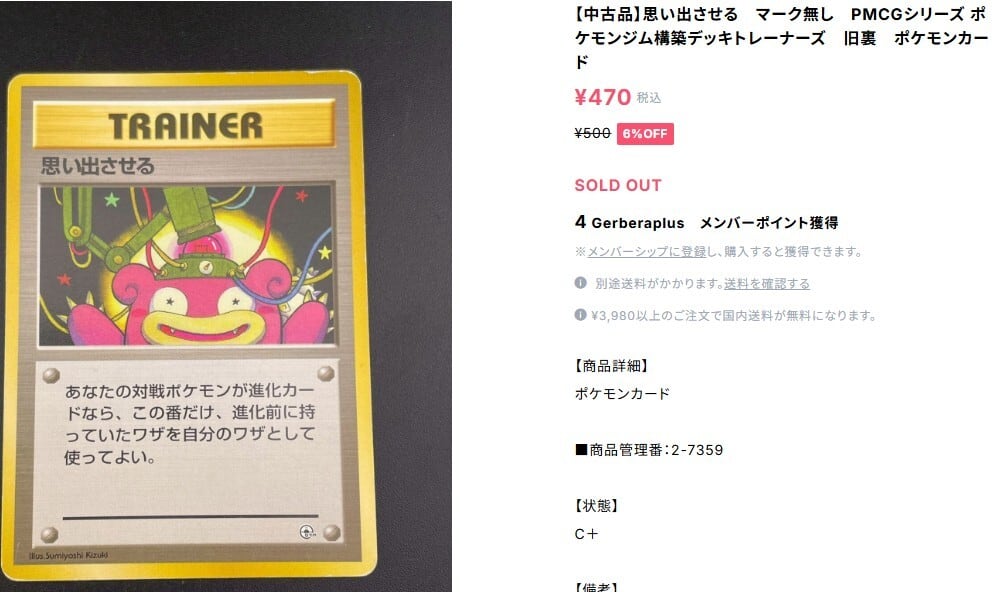Viewport: 997px width, 592px height.
Task: Click the ¥470 sale price
Action: click(x=603, y=97)
